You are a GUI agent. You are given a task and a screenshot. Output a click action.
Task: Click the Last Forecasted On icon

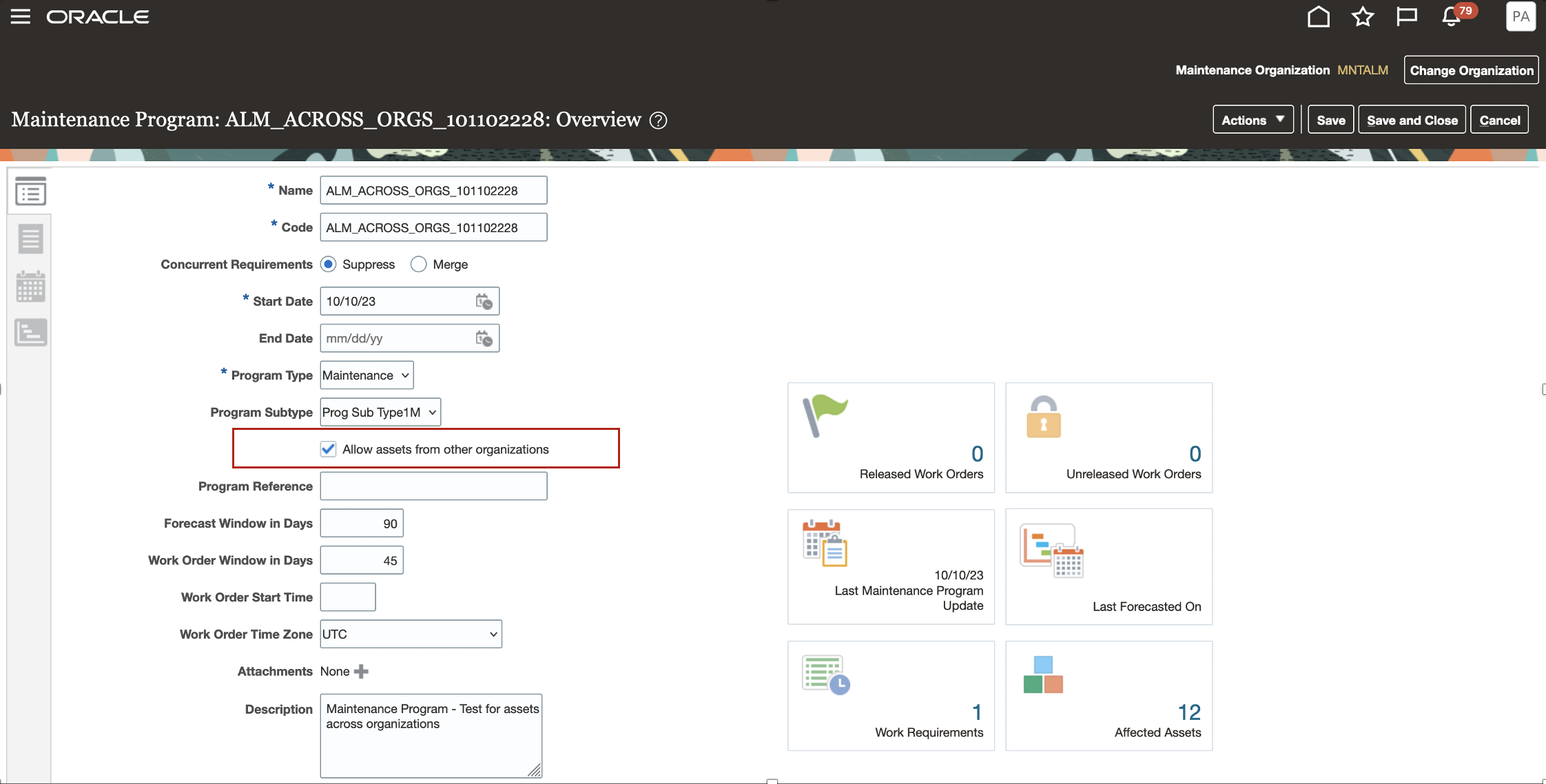(x=1052, y=550)
